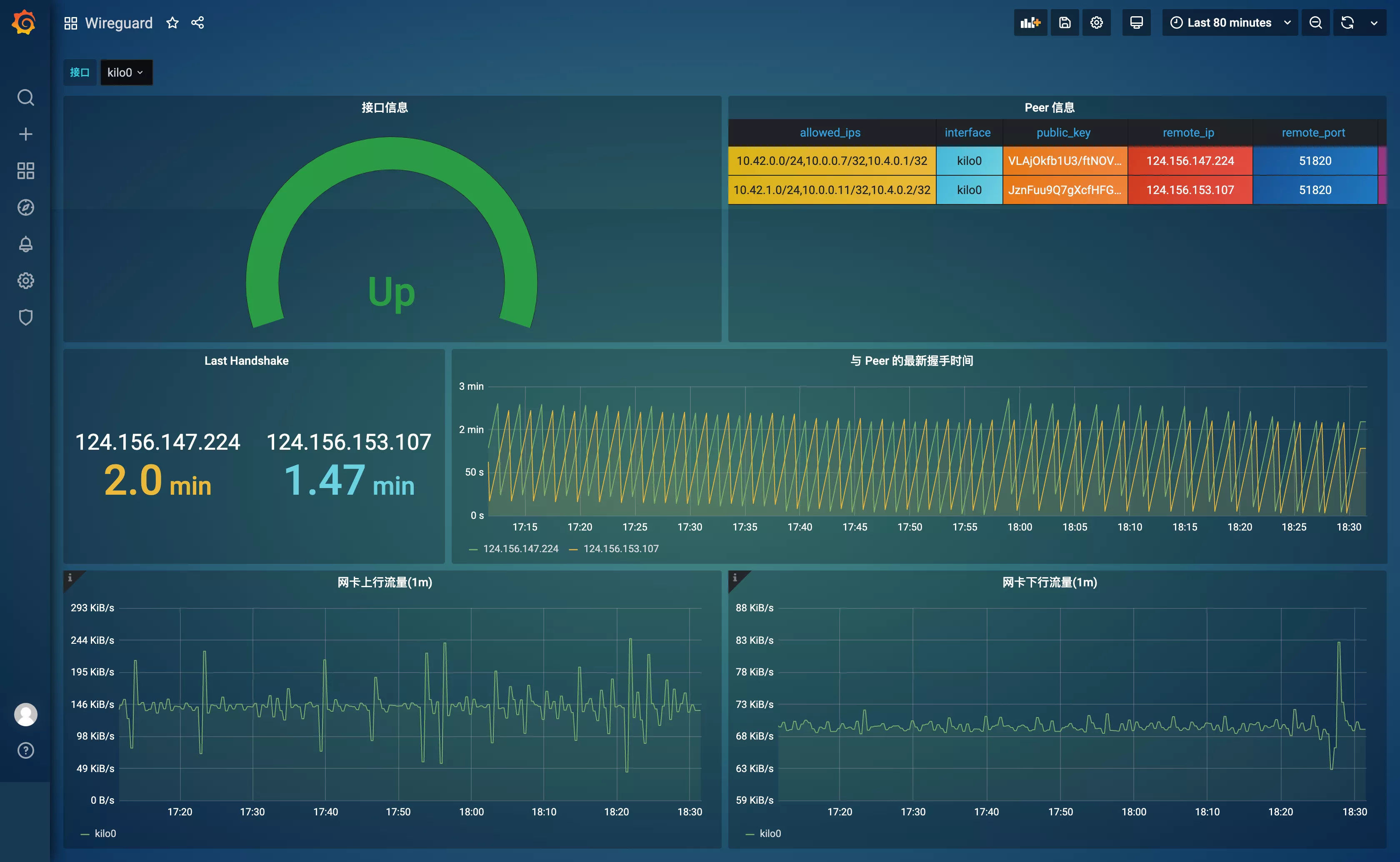Share the Wireguard dashboard

(x=197, y=23)
